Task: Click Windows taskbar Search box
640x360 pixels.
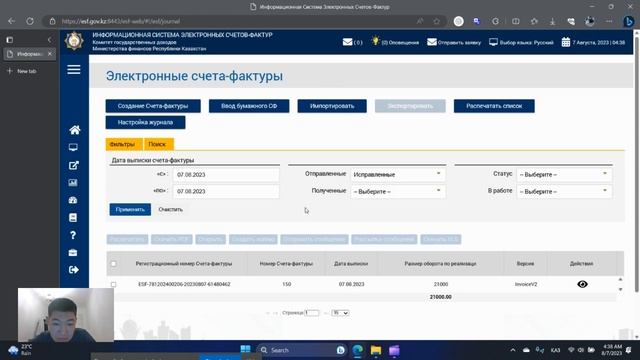Action: 302,350
